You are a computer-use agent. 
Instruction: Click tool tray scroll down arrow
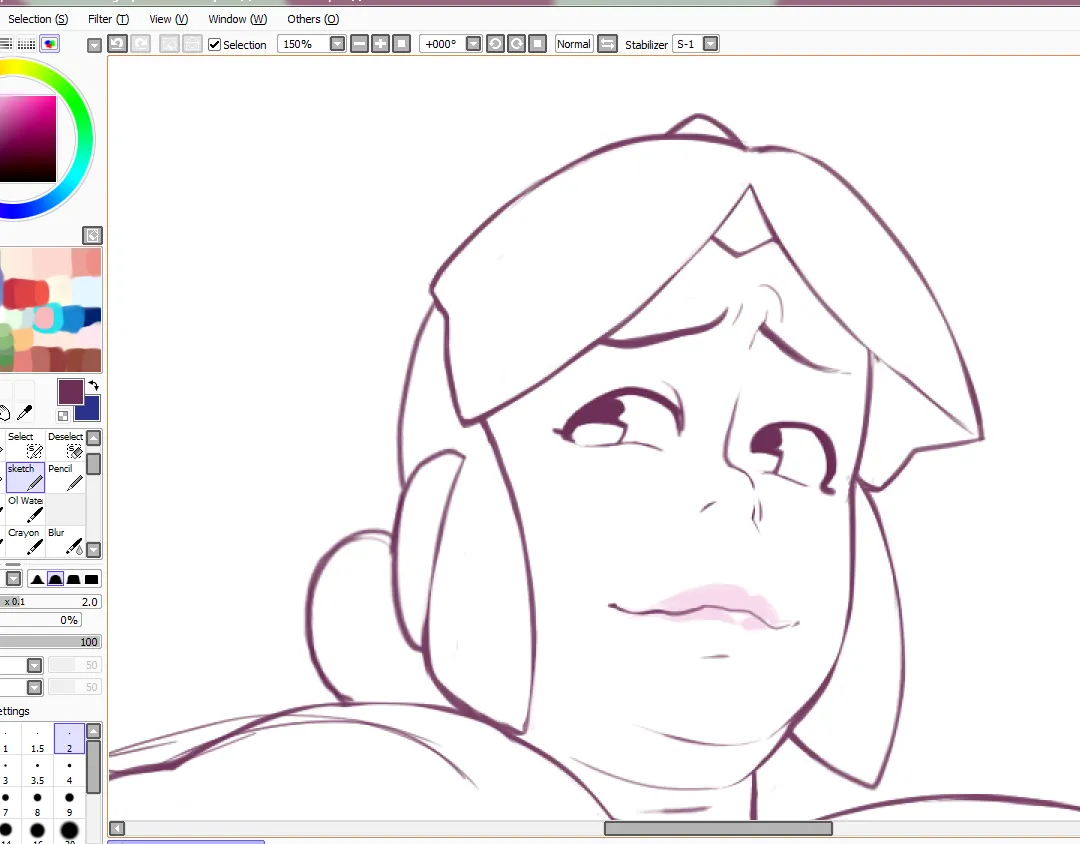[94, 549]
